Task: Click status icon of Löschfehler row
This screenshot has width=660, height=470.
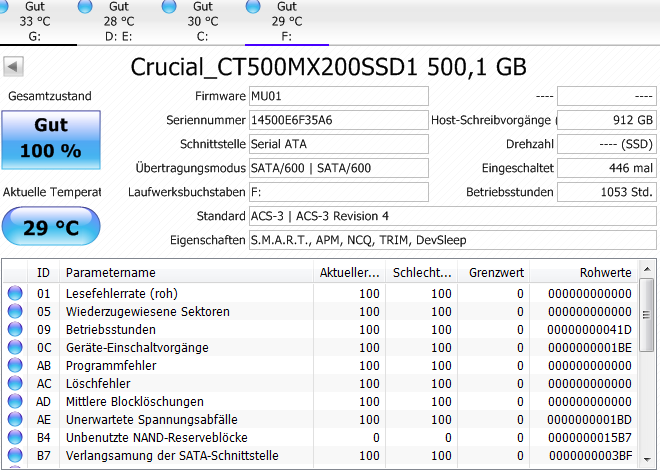Action: tap(15, 383)
